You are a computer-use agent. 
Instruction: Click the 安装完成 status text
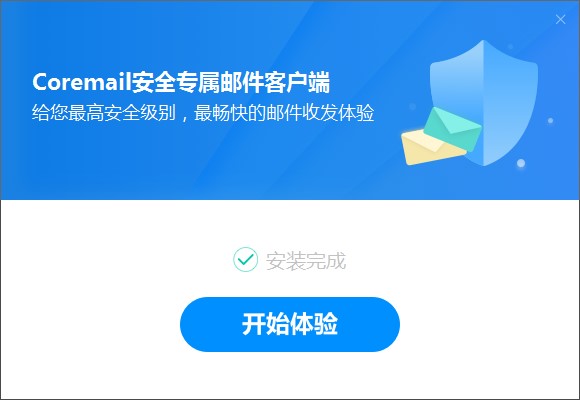point(306,260)
